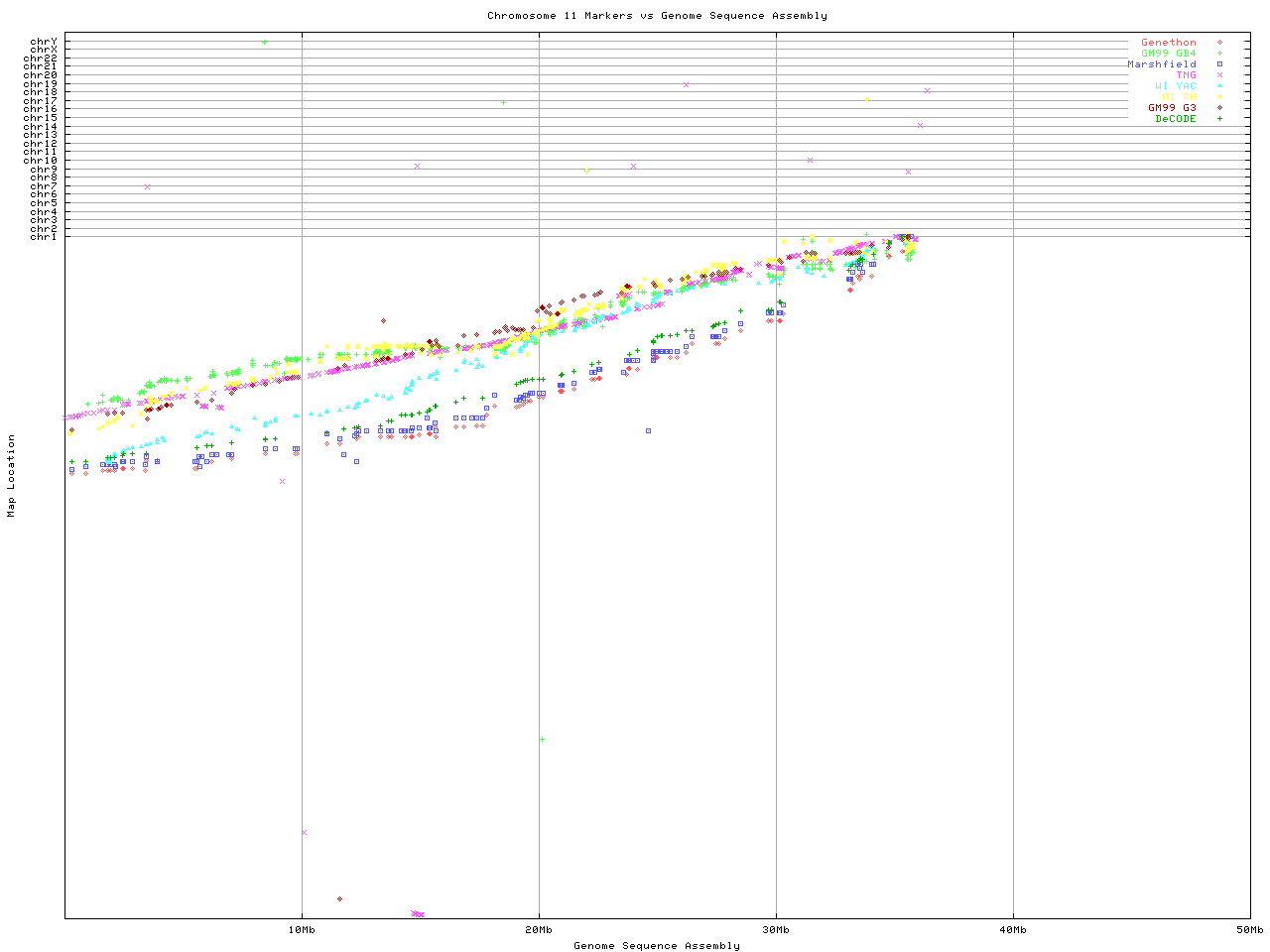Select the Genethon legend label
Image resolution: width=1270 pixels, height=952 pixels.
(x=1168, y=43)
